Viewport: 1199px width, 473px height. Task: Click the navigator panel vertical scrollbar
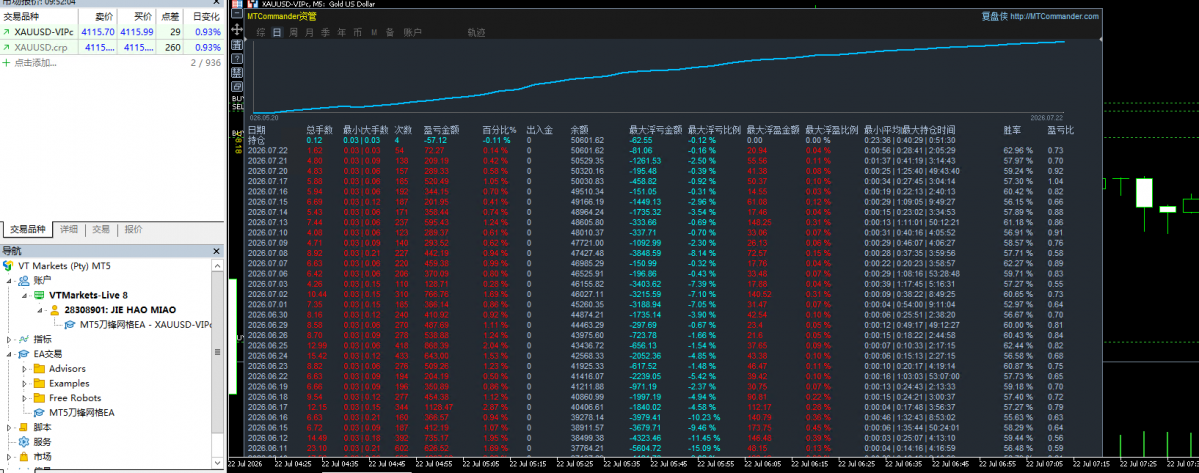217,363
